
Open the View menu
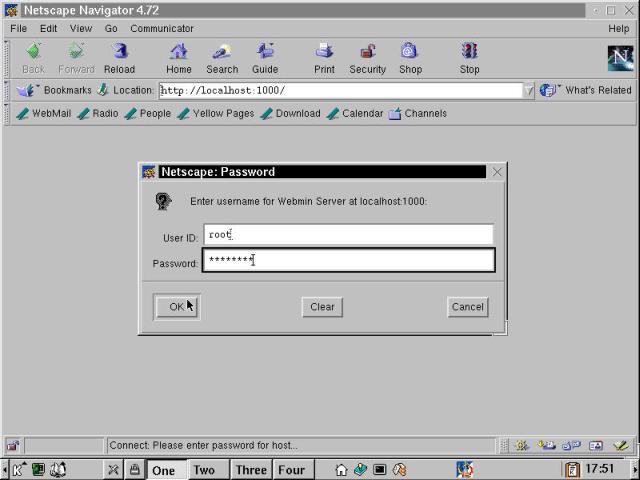click(81, 29)
